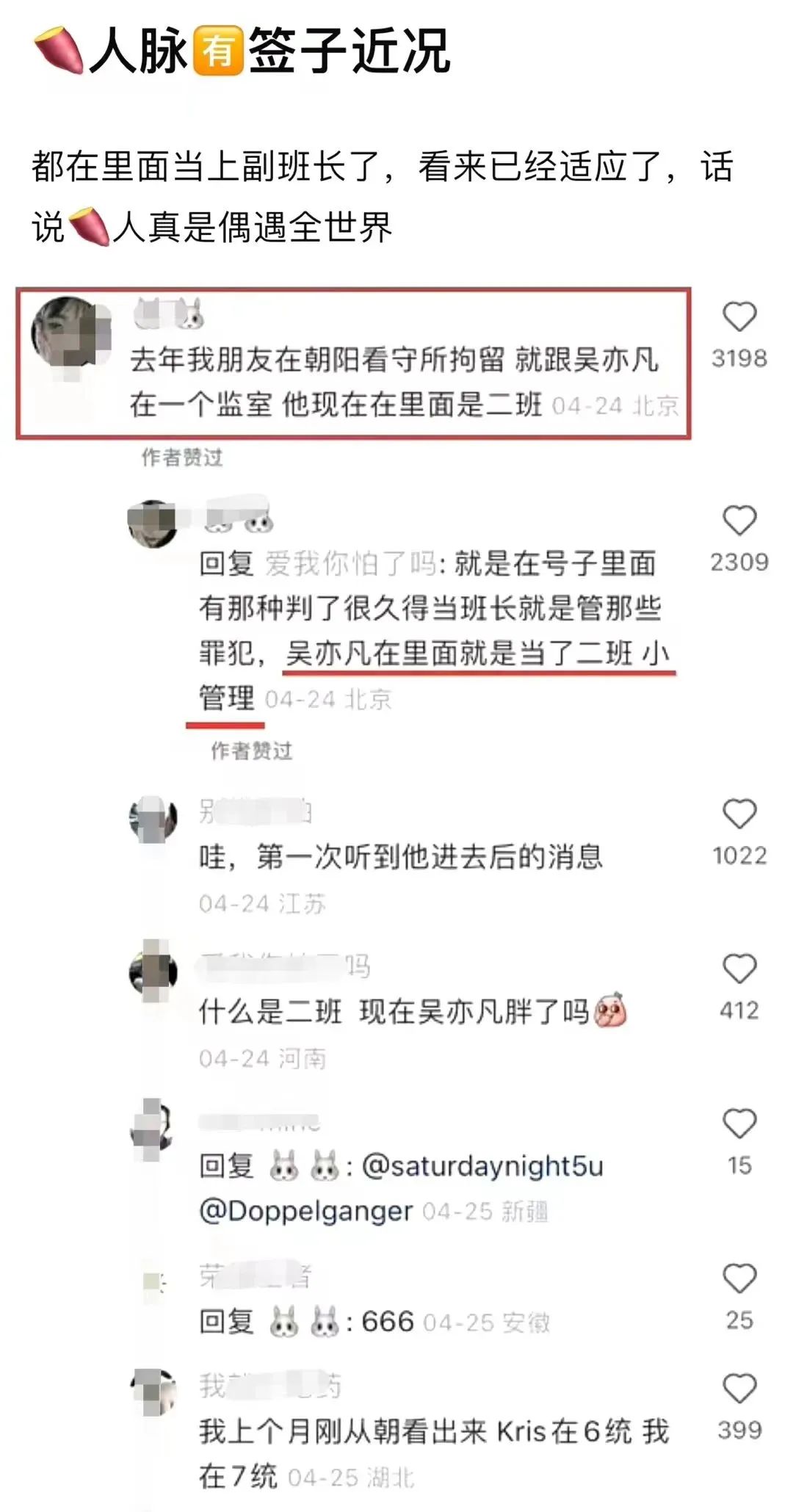Like the comment with 3198 likes
Viewport: 793px width, 1512px height.
(x=739, y=316)
